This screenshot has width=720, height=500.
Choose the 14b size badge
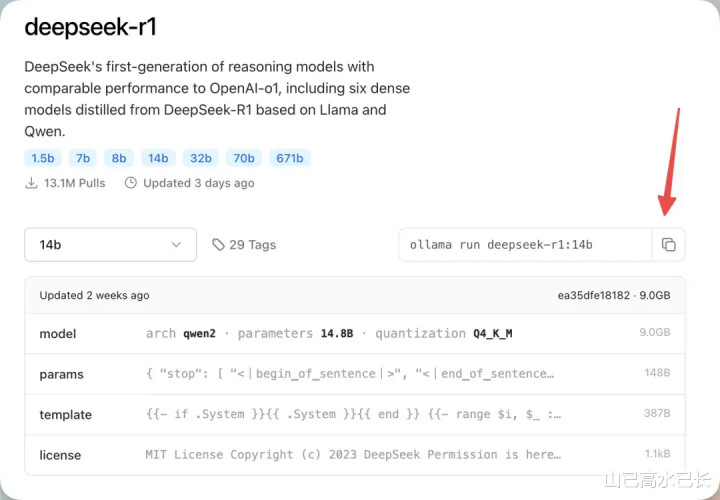[158, 158]
